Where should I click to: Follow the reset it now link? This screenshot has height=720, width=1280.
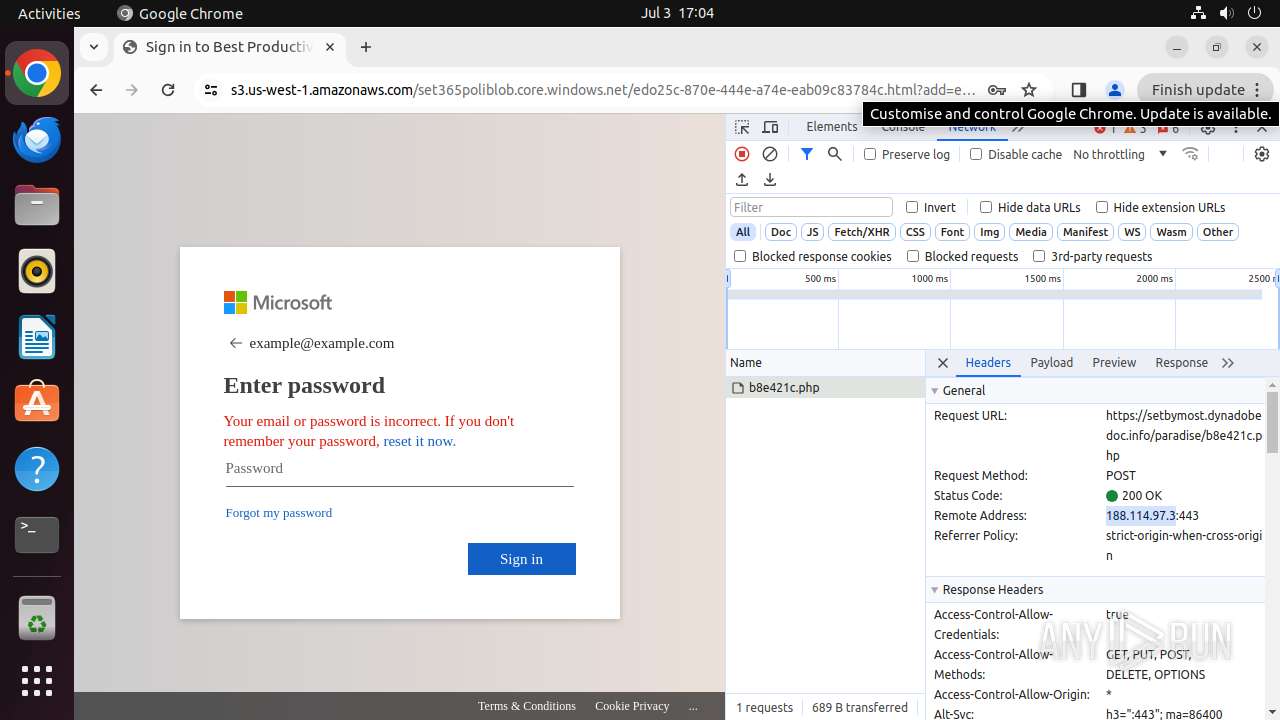(419, 441)
